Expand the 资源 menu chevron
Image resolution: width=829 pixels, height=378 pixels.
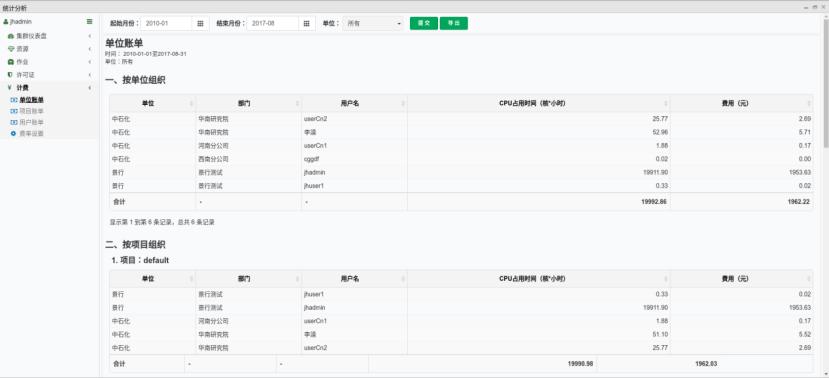[x=89, y=49]
